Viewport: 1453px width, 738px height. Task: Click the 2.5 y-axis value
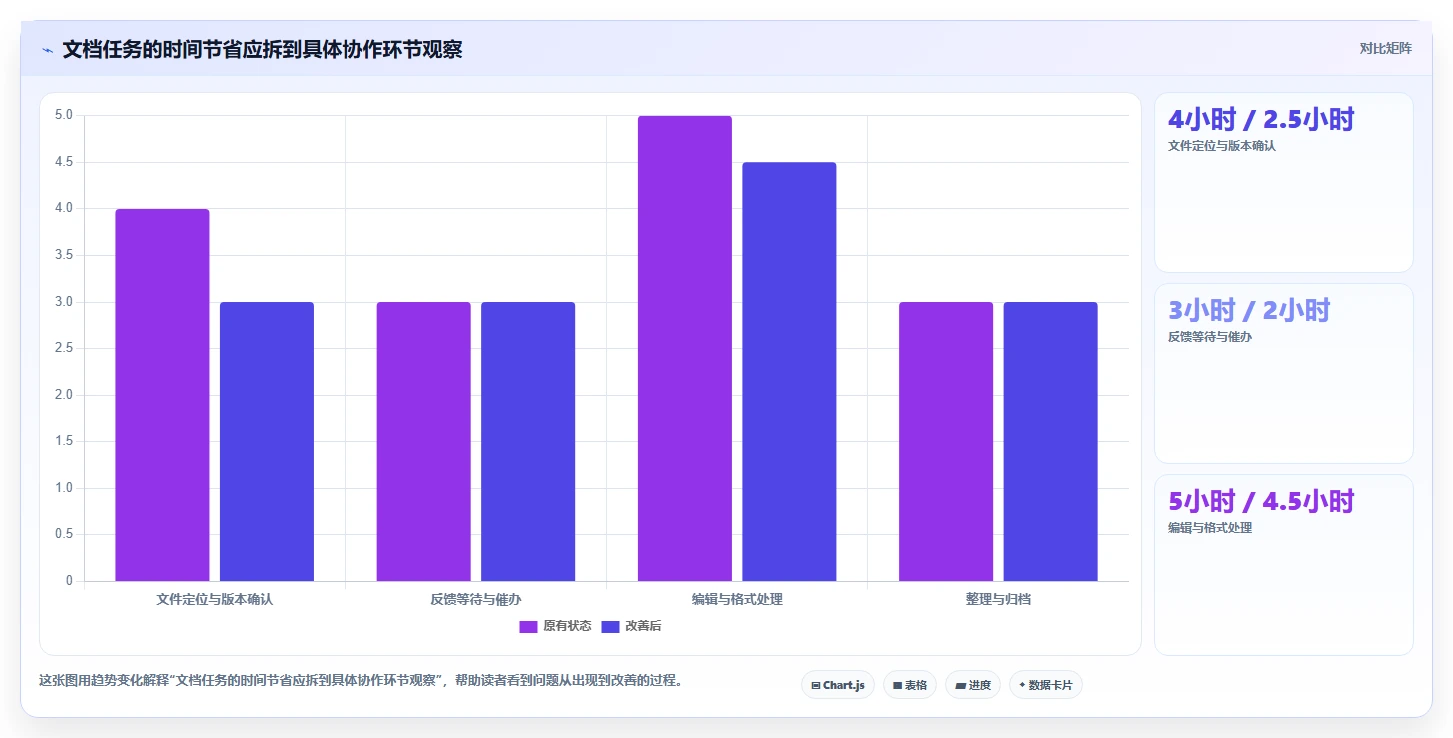click(x=64, y=348)
